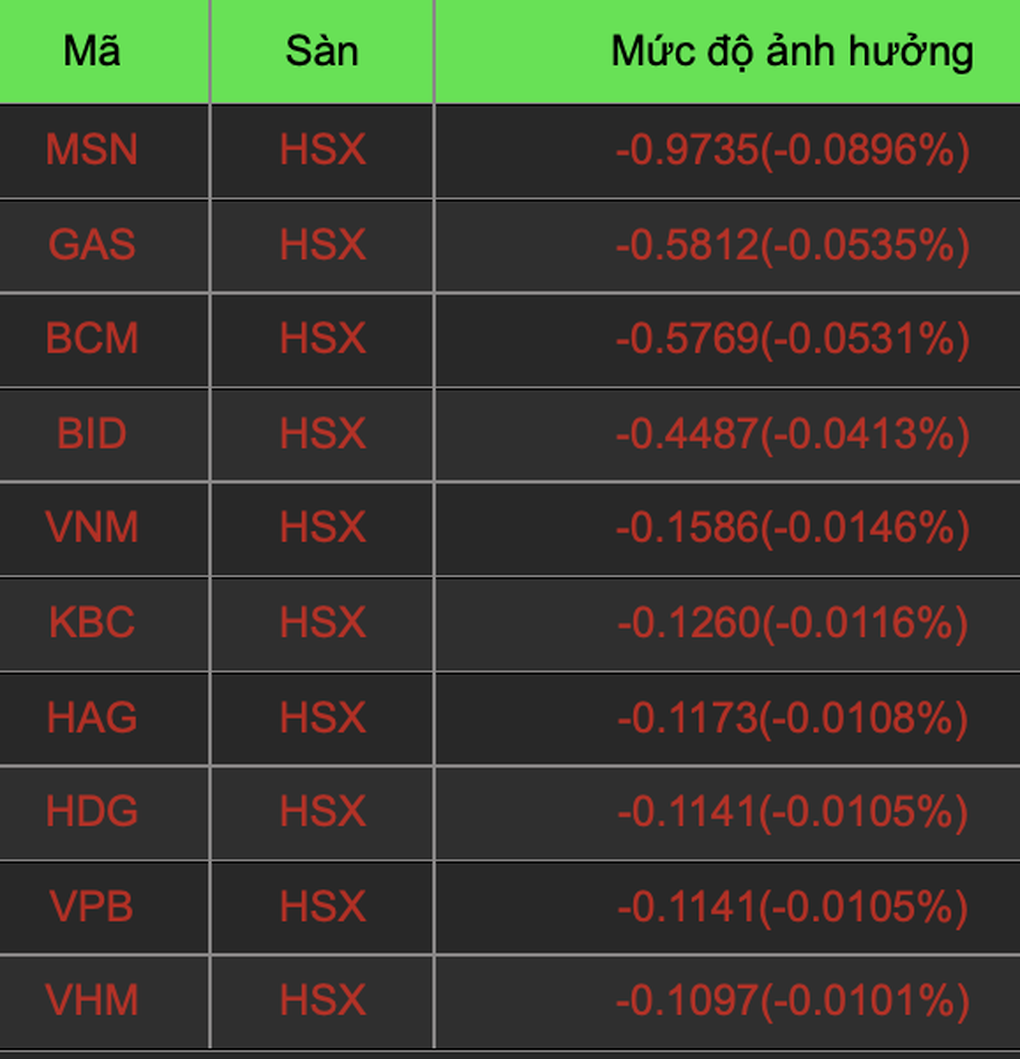
Task: Open the MSN stock code
Action: [x=92, y=149]
